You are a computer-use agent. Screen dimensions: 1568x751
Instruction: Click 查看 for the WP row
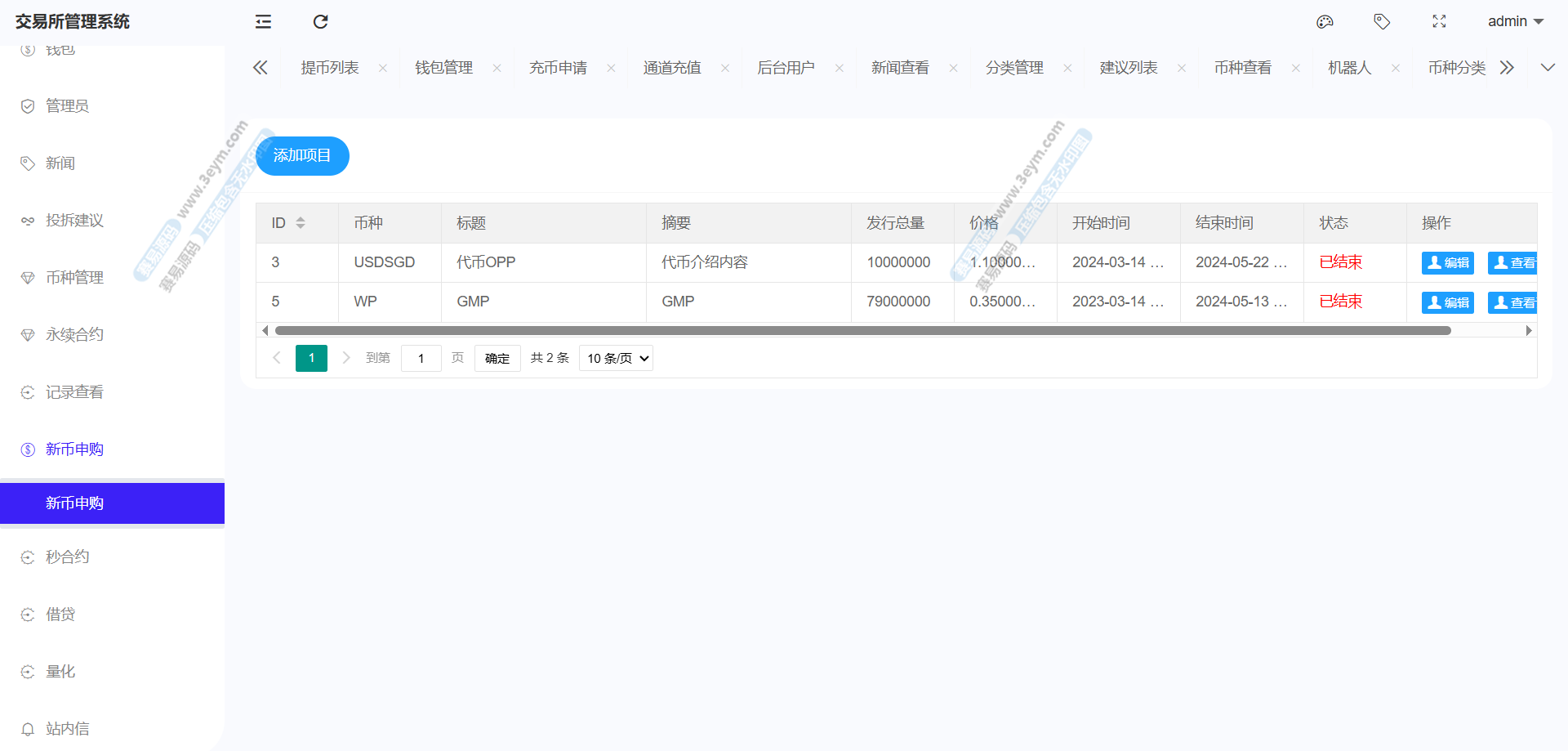(1513, 303)
